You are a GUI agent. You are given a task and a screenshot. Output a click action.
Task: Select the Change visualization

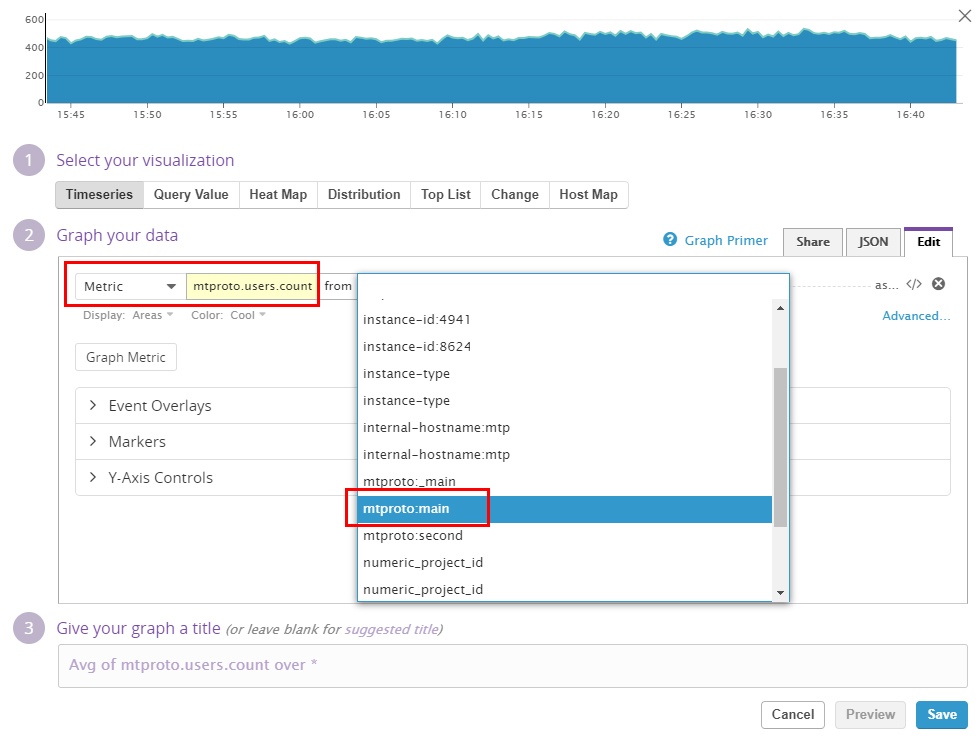pyautogui.click(x=515, y=194)
